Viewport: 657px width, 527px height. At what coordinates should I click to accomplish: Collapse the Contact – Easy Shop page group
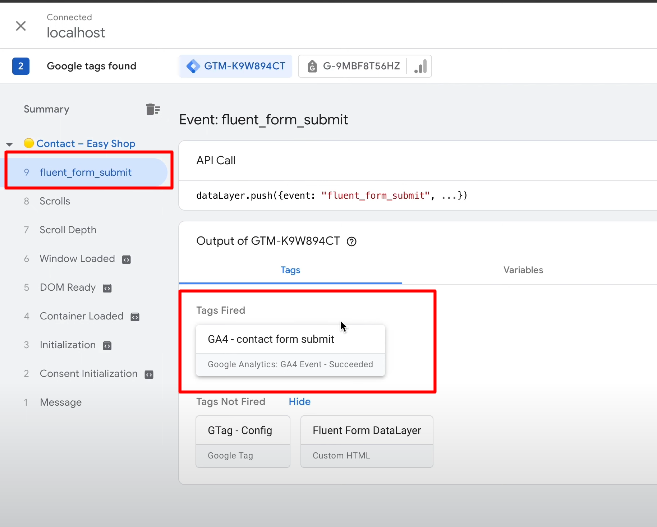pyautogui.click(x=10, y=144)
